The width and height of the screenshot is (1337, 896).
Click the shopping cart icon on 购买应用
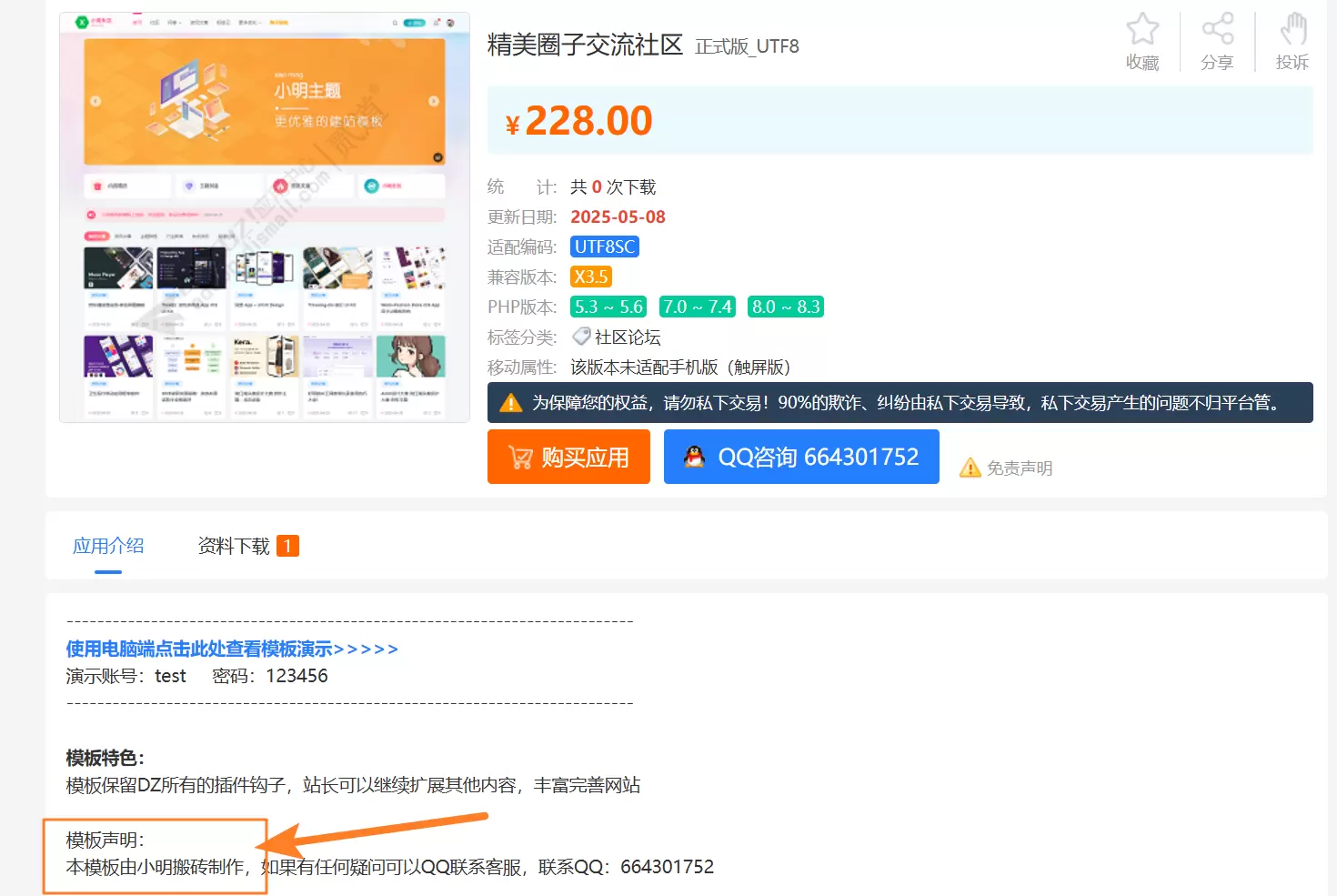(x=520, y=458)
